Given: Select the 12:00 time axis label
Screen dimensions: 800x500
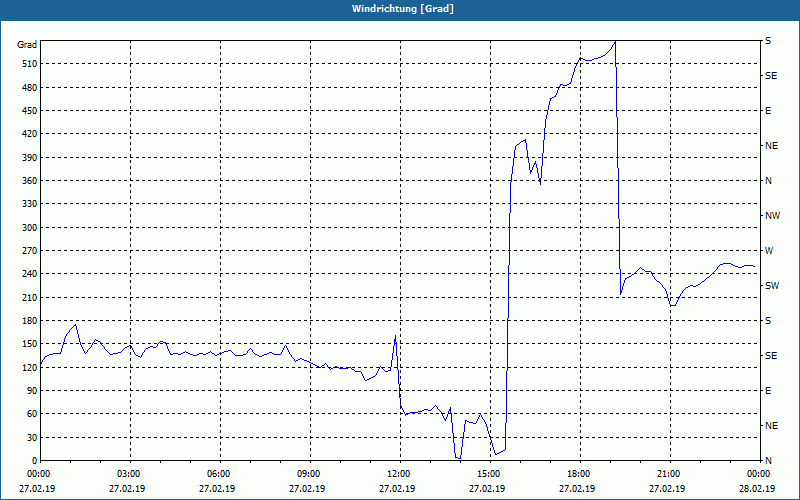Looking at the screenshot, I should [397, 474].
